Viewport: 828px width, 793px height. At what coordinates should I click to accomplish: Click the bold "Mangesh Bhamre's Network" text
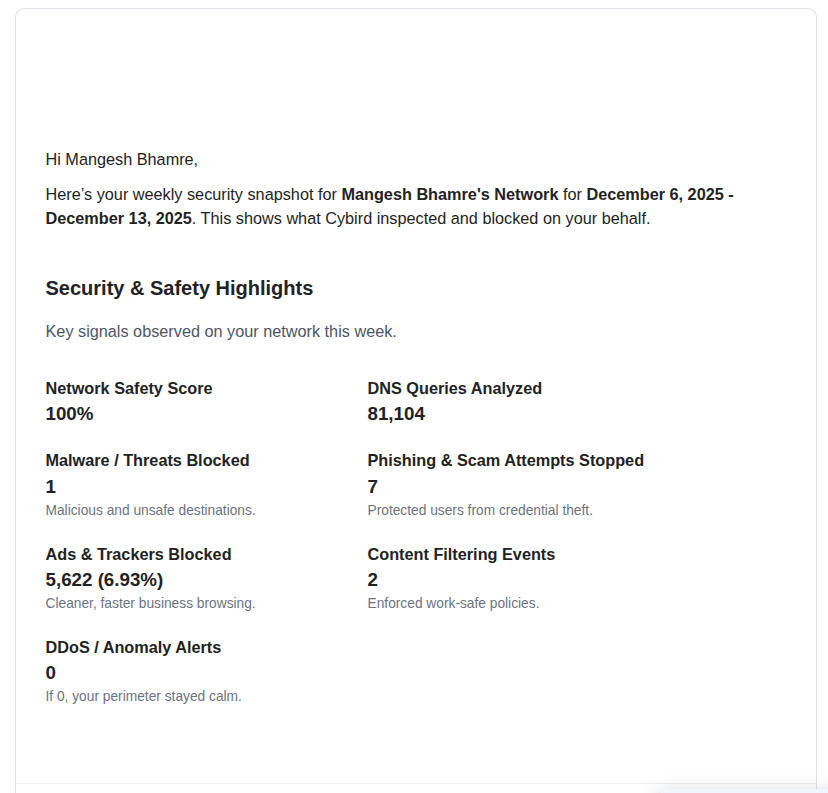(x=449, y=194)
